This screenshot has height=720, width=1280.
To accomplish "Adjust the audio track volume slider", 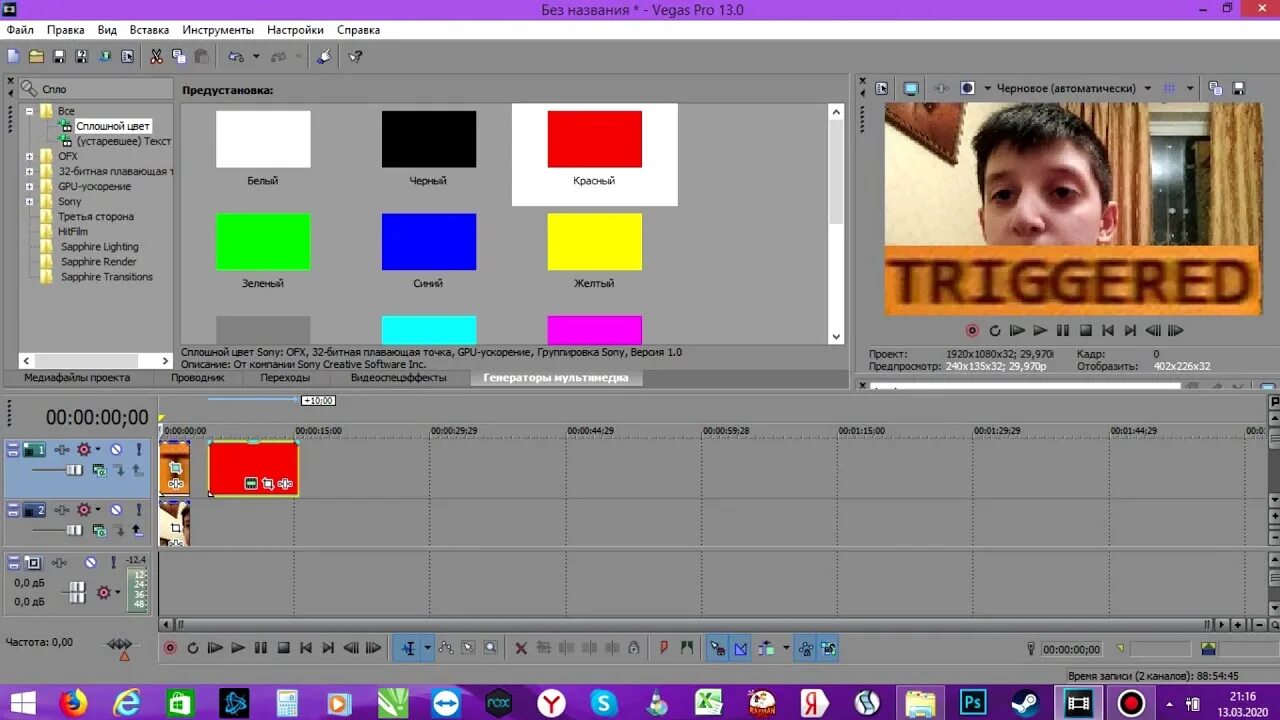I will [x=76, y=593].
